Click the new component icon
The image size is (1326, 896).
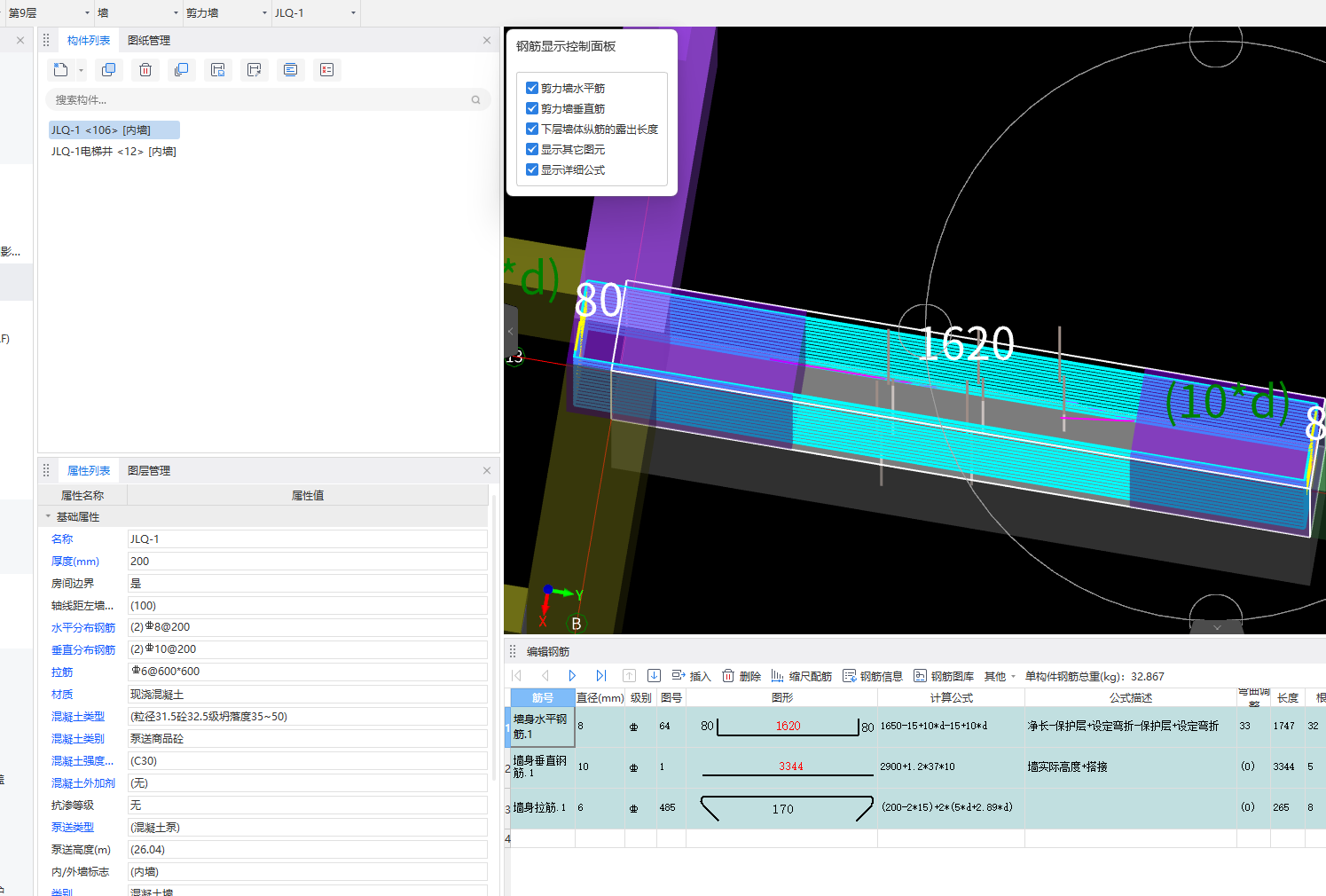60,70
